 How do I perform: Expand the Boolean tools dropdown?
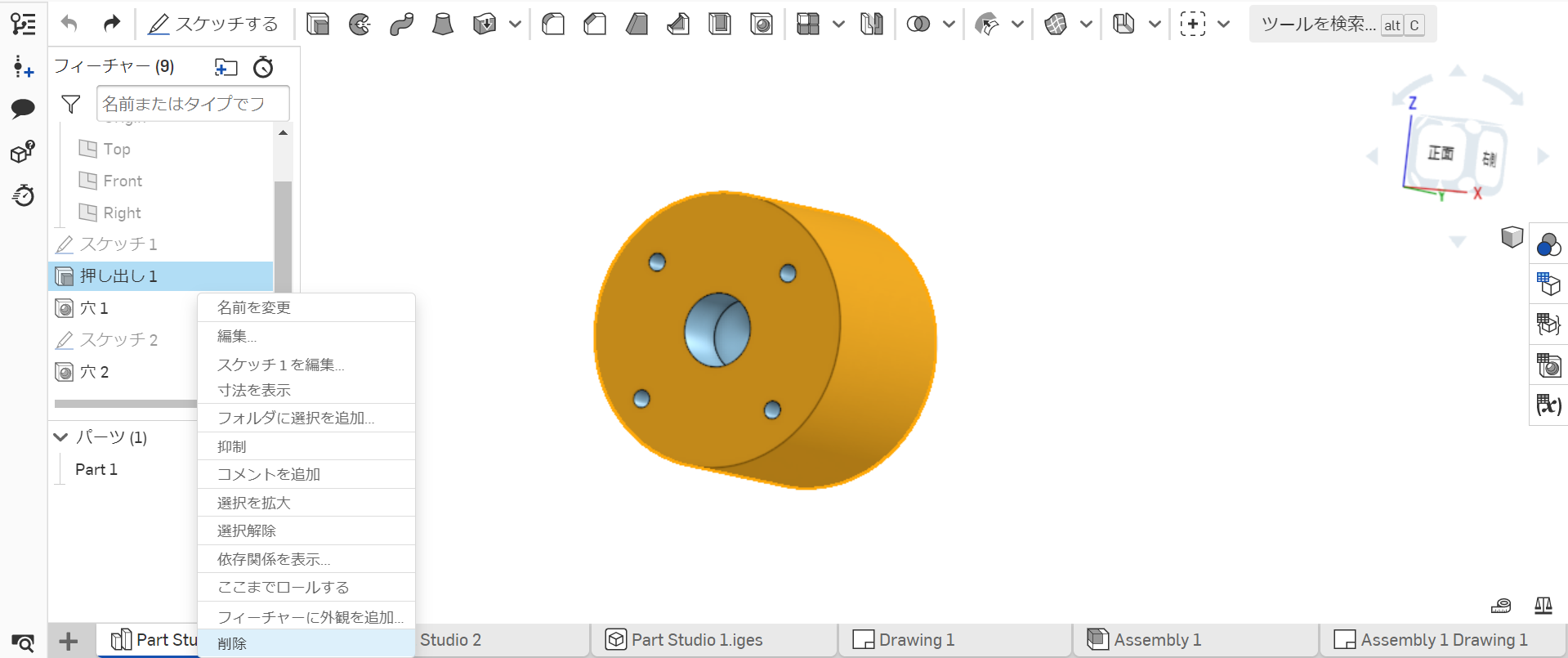[949, 25]
